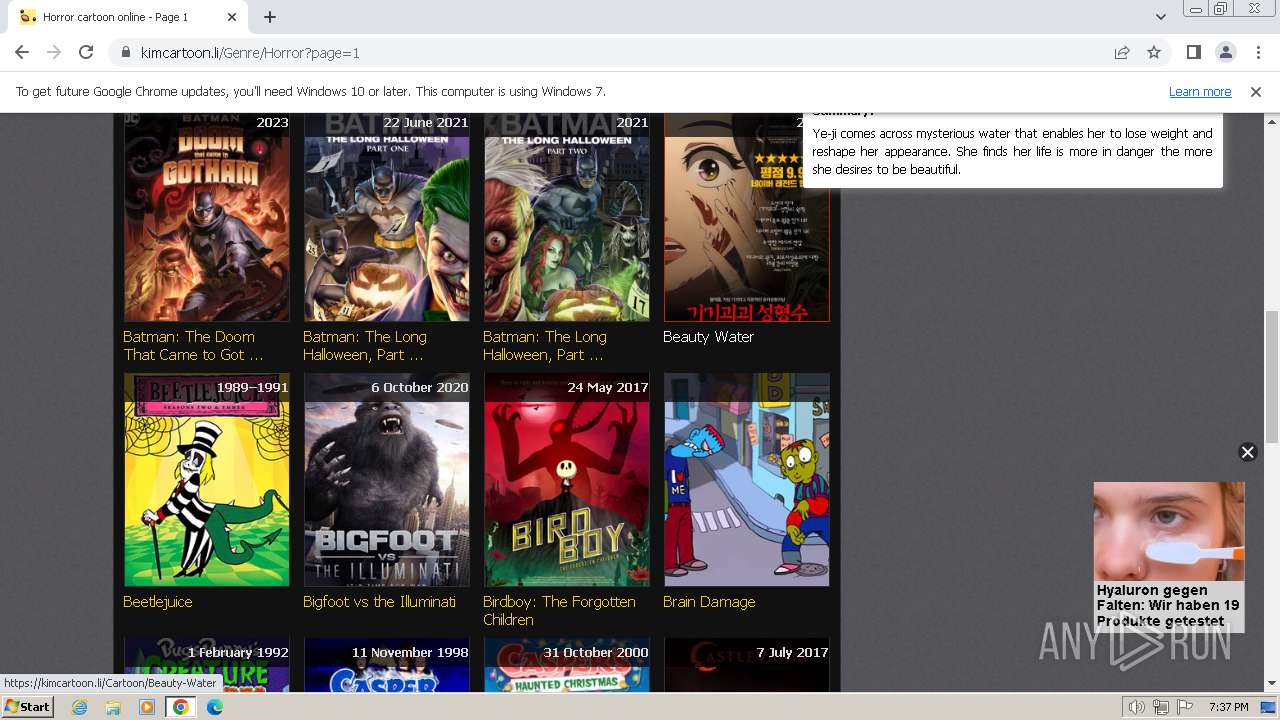
Task: View site information lock icon
Action: 126,52
